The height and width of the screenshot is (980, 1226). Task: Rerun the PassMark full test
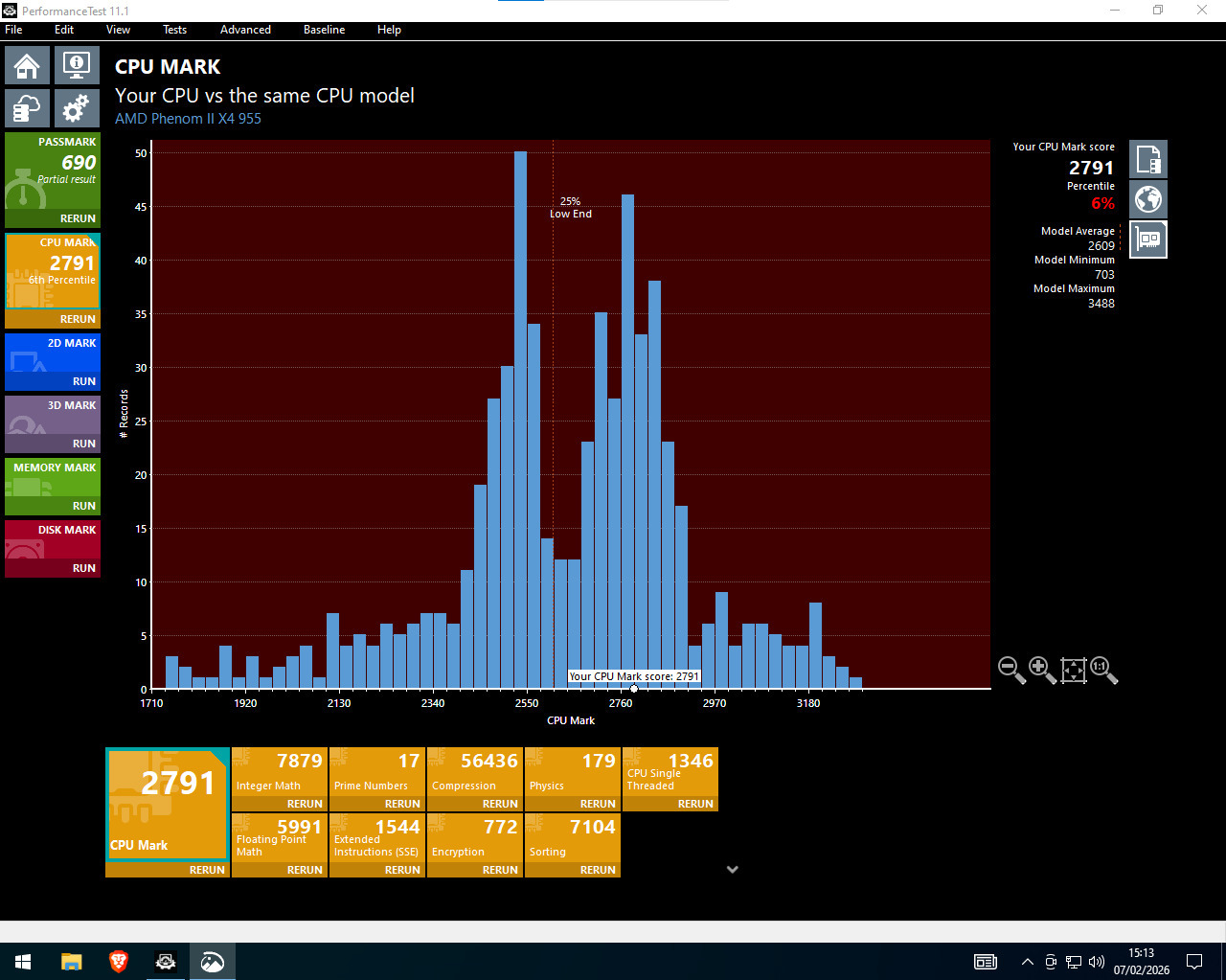point(78,218)
